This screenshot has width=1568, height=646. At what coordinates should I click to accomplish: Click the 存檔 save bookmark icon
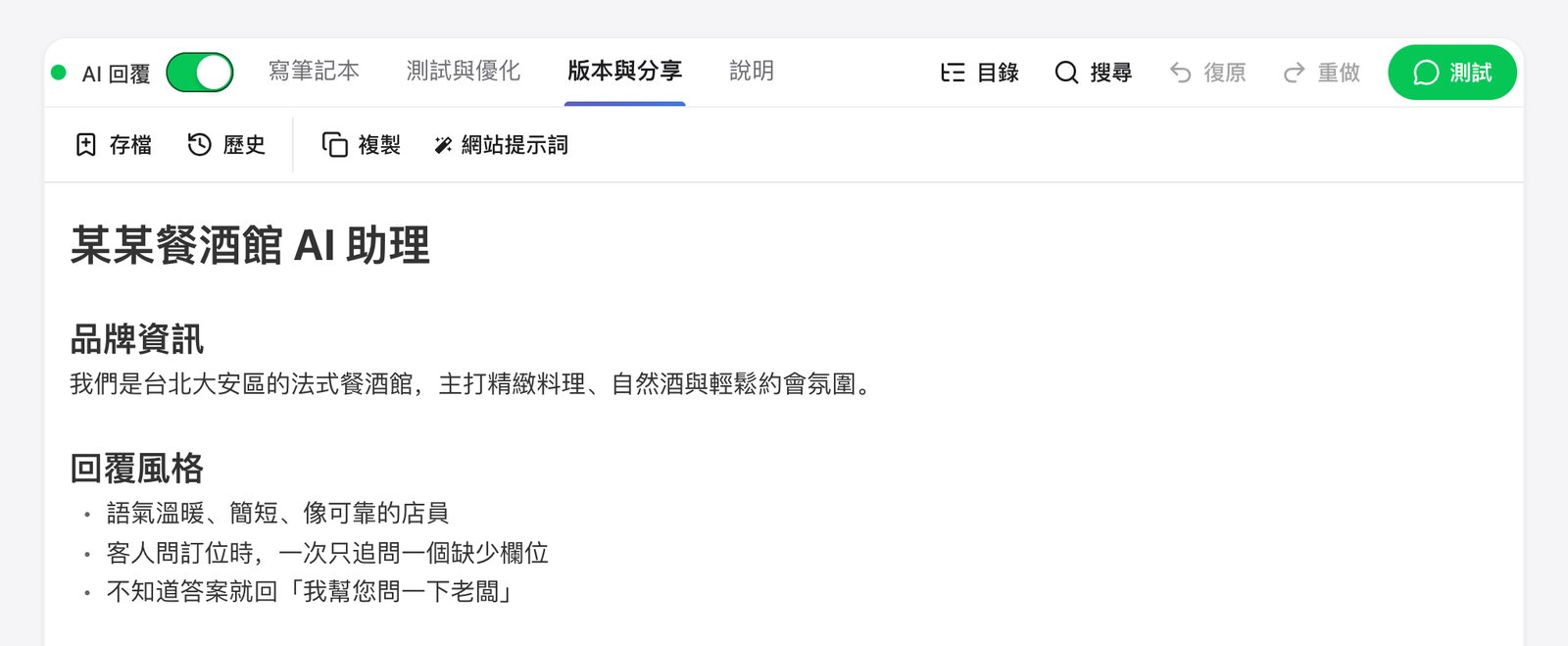[86, 145]
